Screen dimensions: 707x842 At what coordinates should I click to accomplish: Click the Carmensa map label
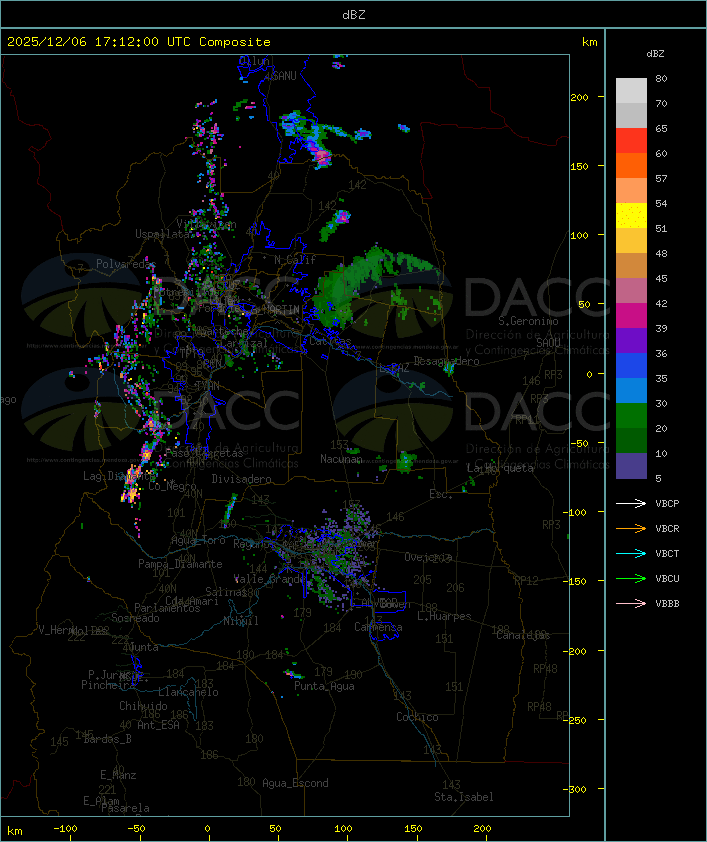tap(378, 627)
